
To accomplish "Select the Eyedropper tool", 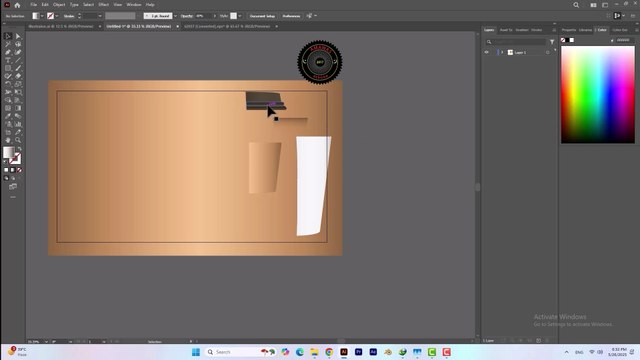I will (x=8, y=116).
